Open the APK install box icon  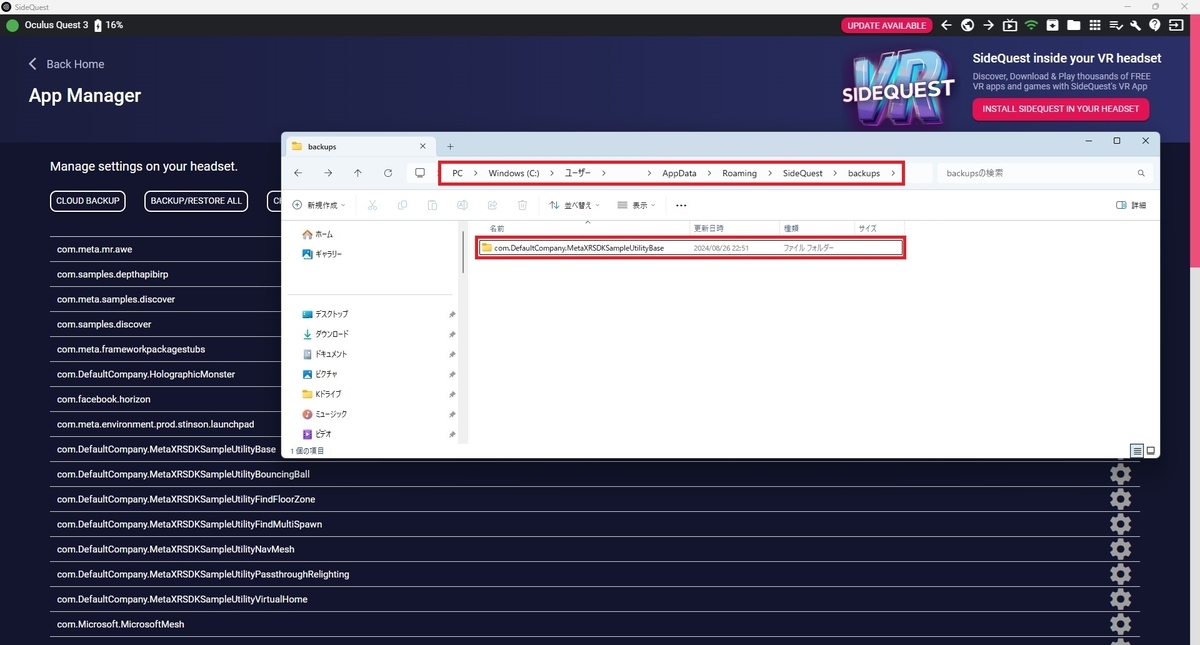pyautogui.click(x=1052, y=25)
